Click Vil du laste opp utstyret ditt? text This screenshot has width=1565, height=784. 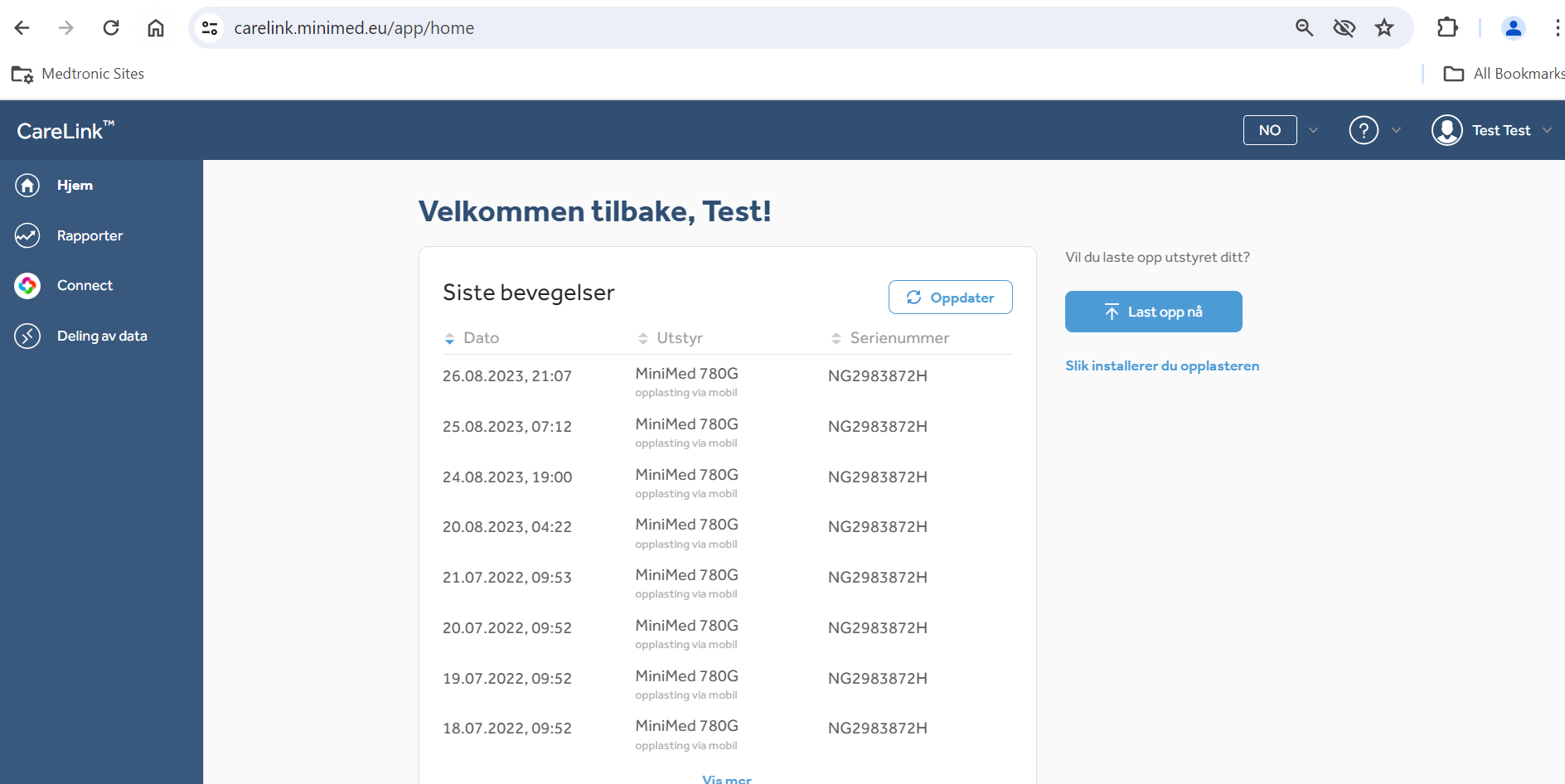click(1157, 258)
